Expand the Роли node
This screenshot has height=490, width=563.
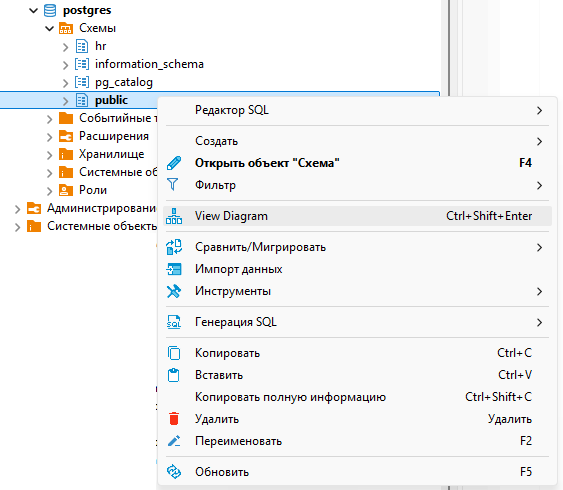pos(50,191)
